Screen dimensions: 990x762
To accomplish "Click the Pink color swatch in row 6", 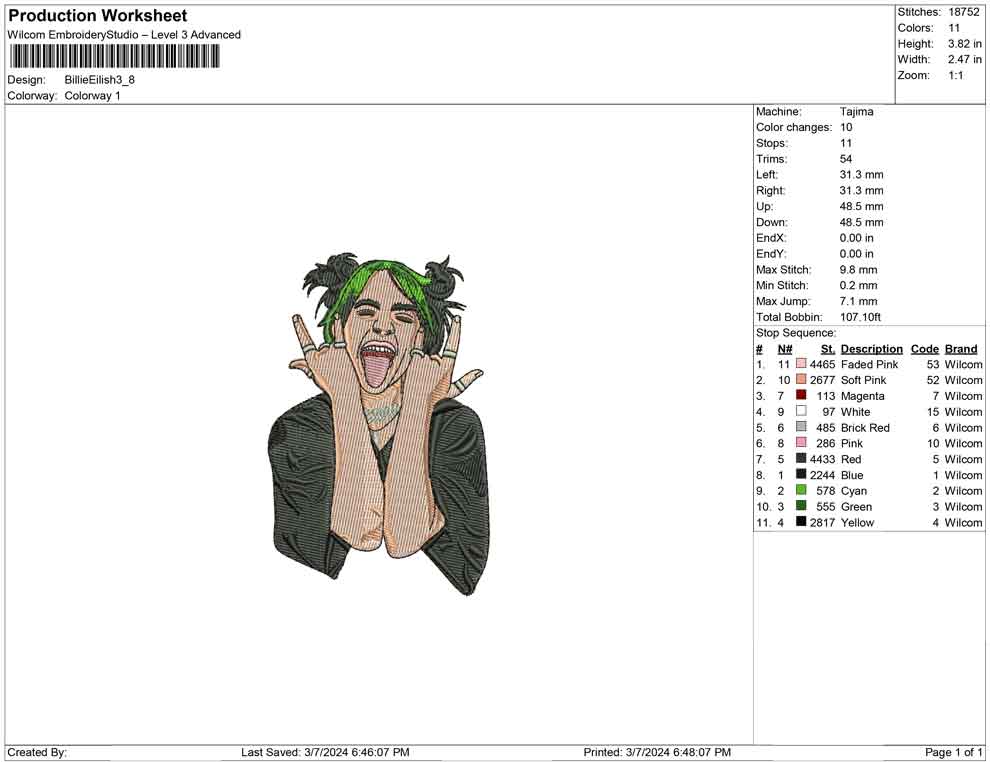I will 801,443.
